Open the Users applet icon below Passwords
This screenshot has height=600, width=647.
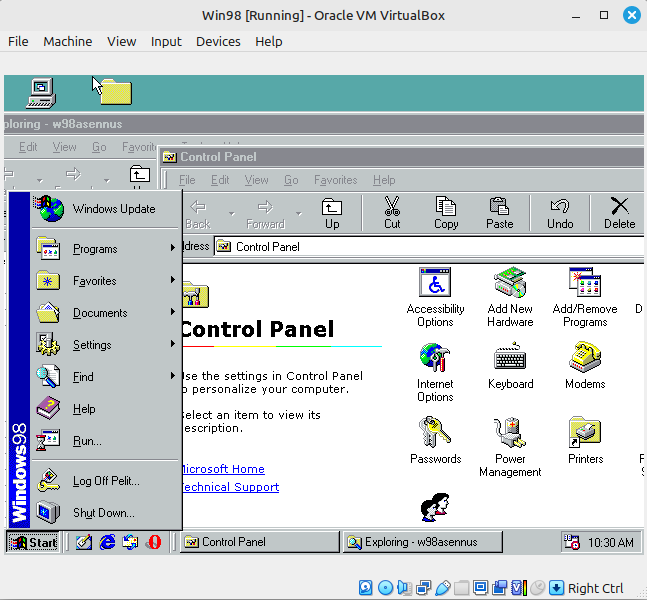pos(435,508)
